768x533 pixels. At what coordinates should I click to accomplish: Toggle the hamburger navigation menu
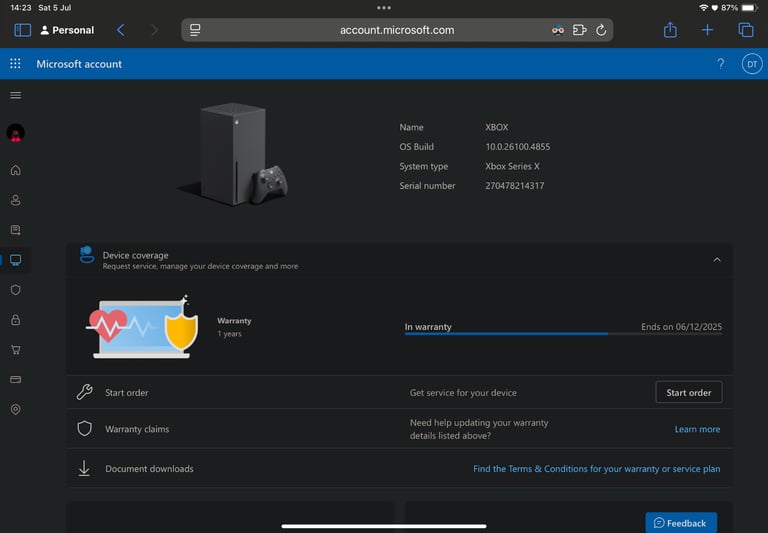16,95
